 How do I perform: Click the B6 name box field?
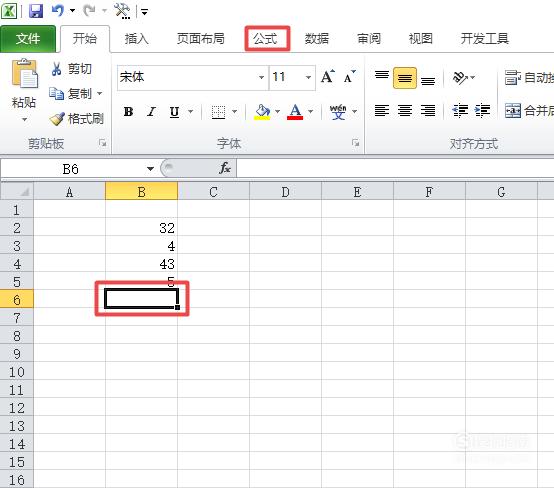tap(72, 169)
